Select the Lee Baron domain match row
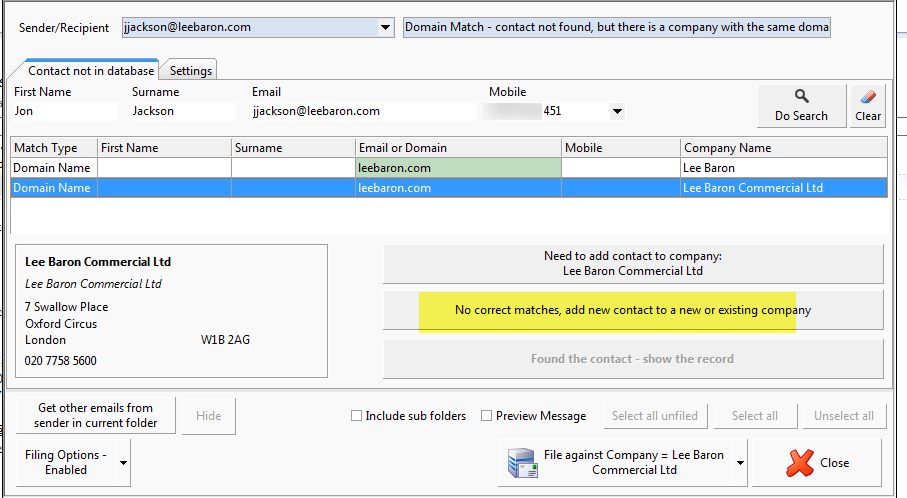 448,168
